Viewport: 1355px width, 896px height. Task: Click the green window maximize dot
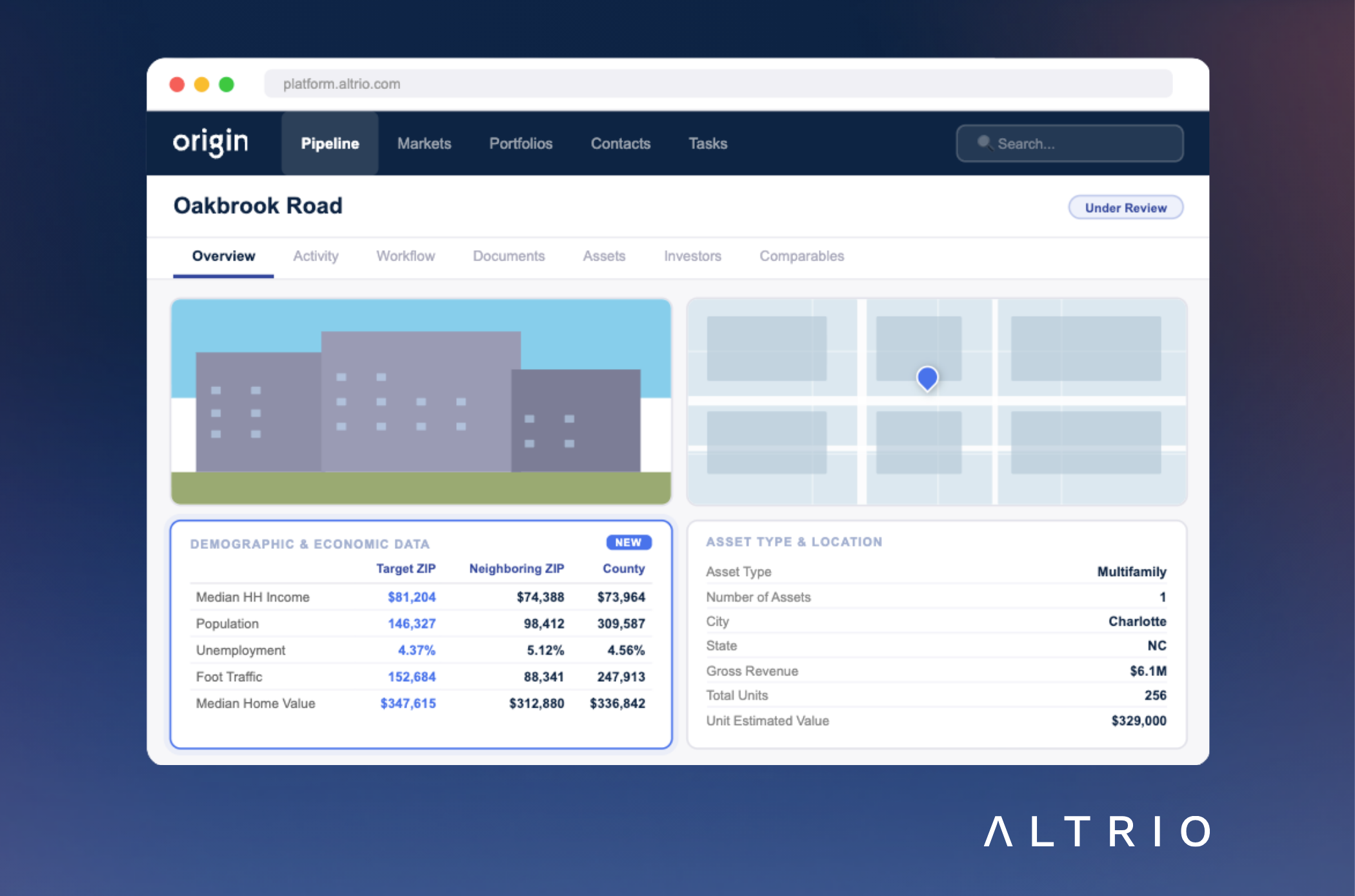click(x=226, y=85)
